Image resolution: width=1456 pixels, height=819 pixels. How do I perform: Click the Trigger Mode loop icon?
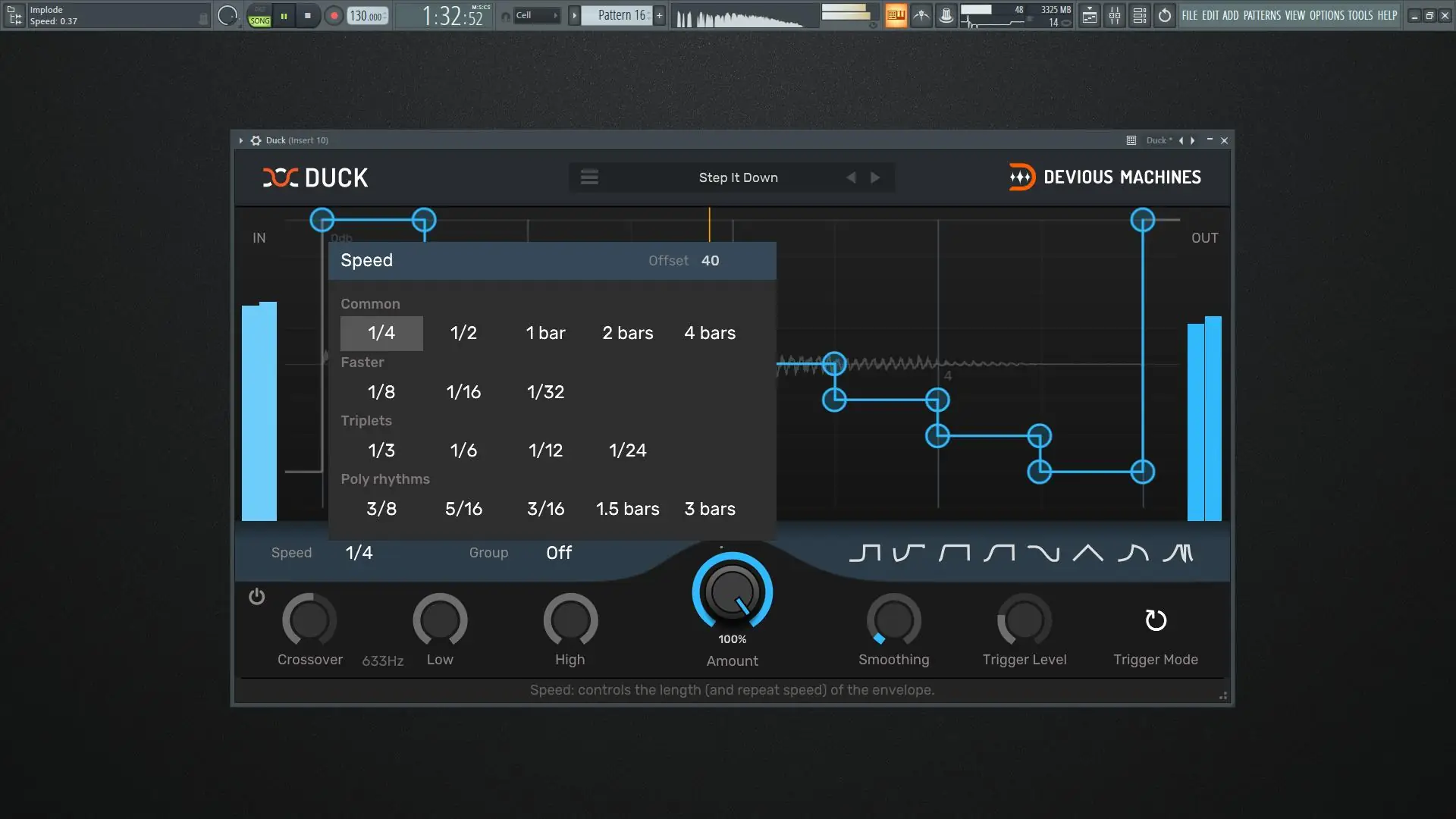[1155, 620]
